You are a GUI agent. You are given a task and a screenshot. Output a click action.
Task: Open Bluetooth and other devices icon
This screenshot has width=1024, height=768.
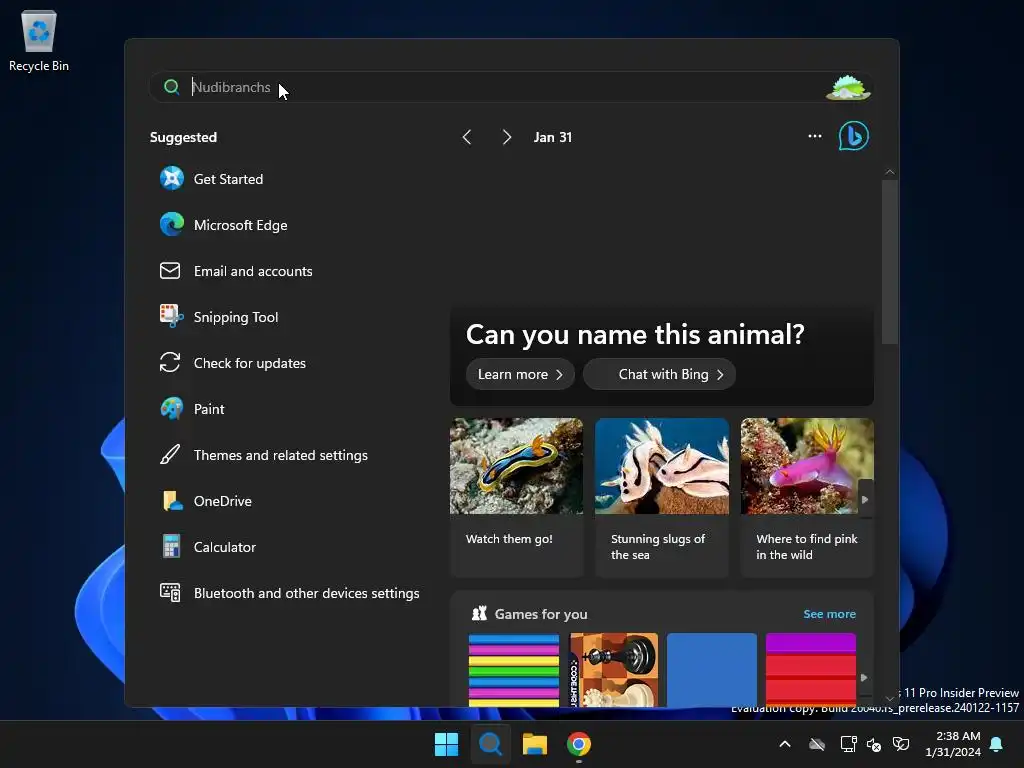170,592
